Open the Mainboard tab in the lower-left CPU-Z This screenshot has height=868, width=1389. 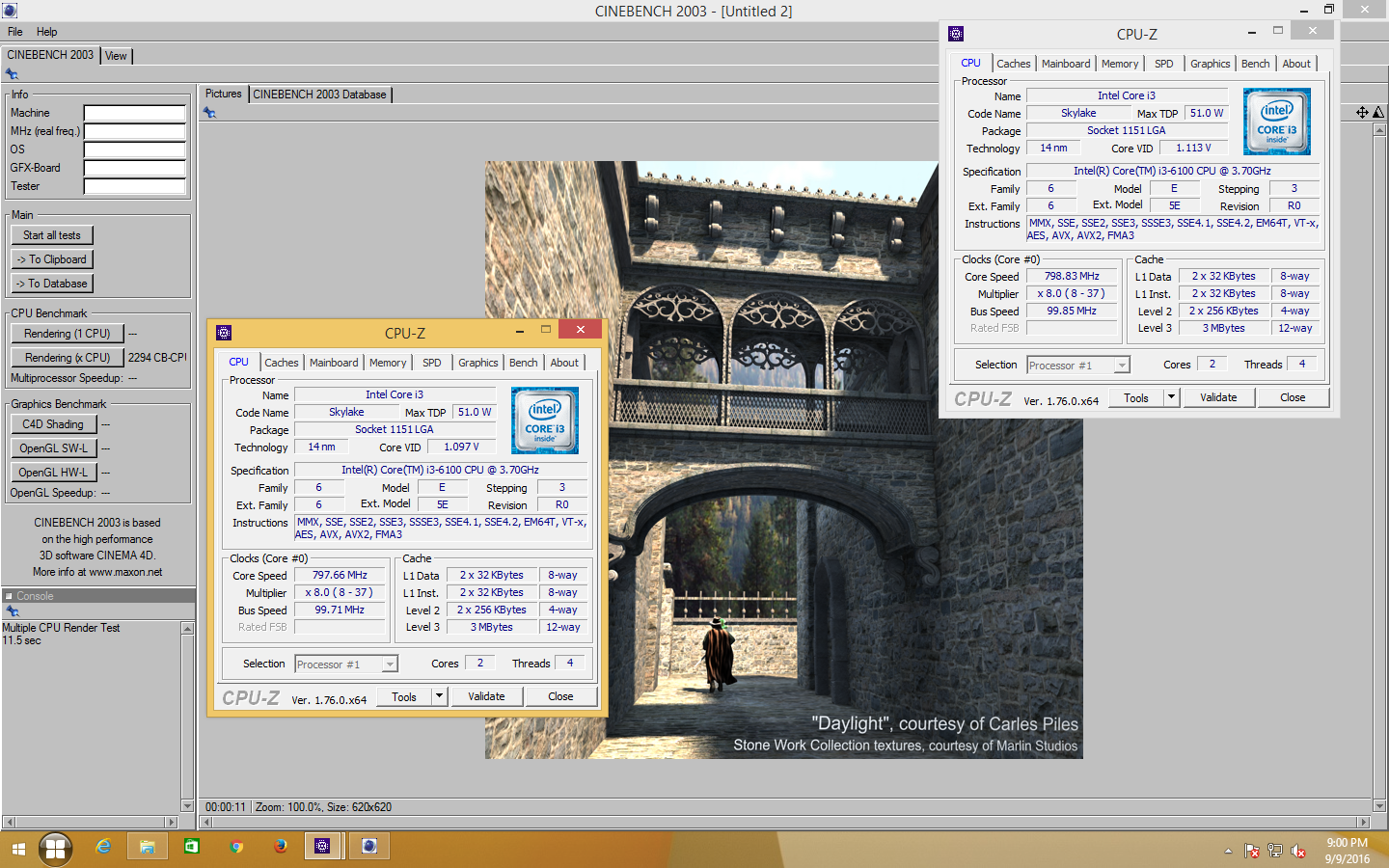pyautogui.click(x=334, y=363)
